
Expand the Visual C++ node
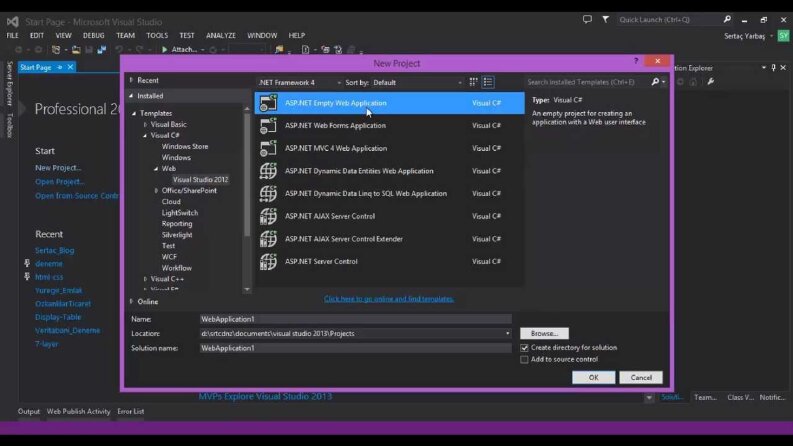(x=145, y=279)
